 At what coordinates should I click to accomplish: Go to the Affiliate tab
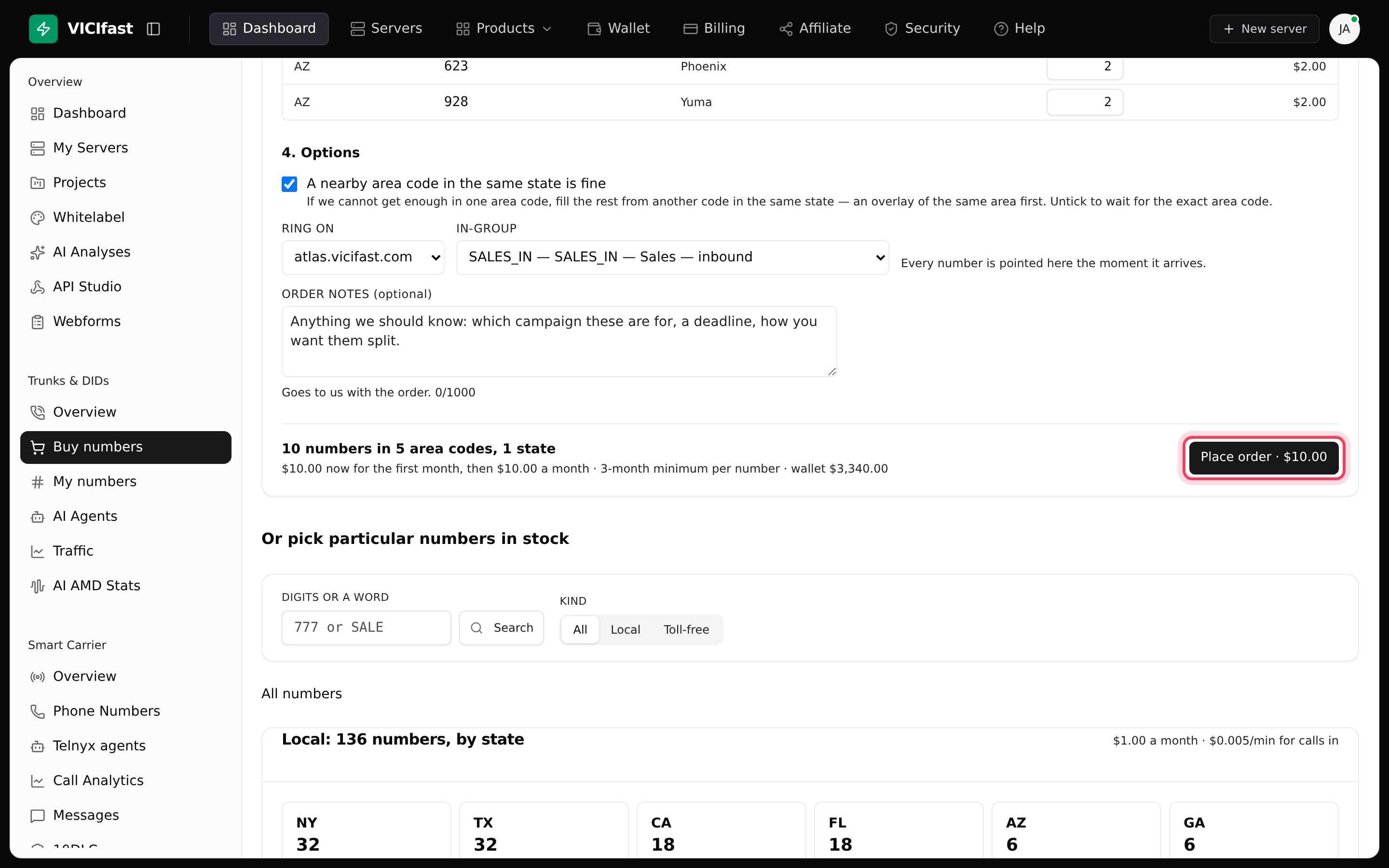[x=815, y=29]
